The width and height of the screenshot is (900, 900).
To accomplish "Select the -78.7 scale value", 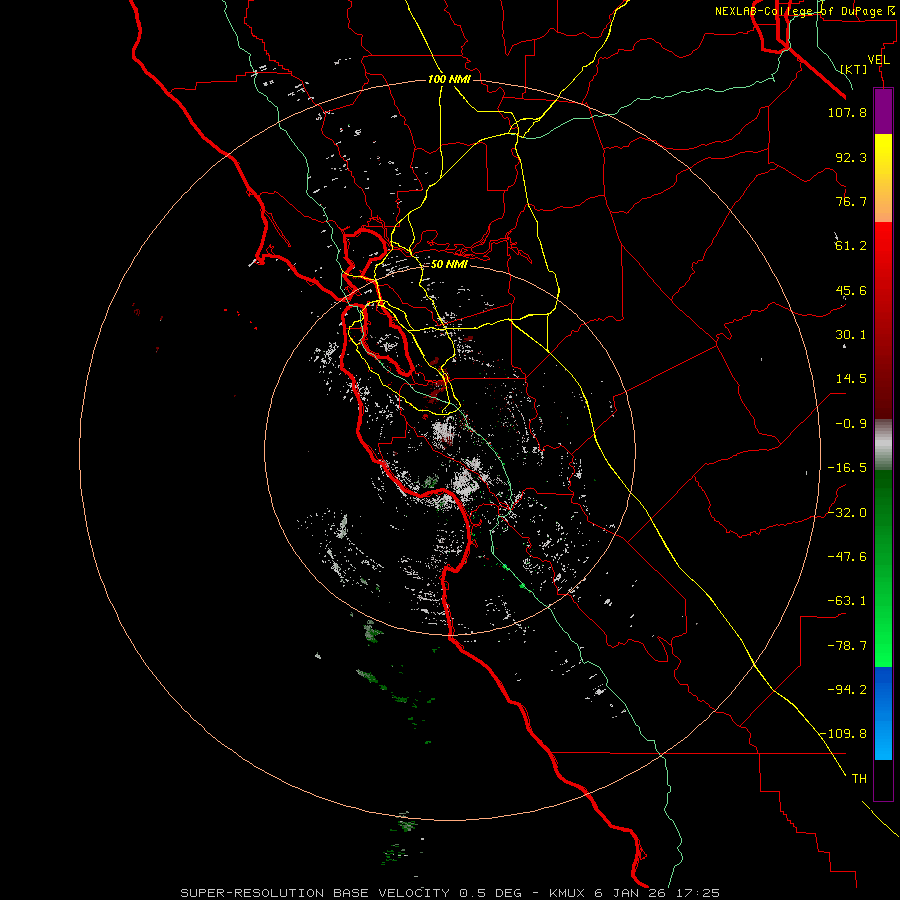I will 847,646.
